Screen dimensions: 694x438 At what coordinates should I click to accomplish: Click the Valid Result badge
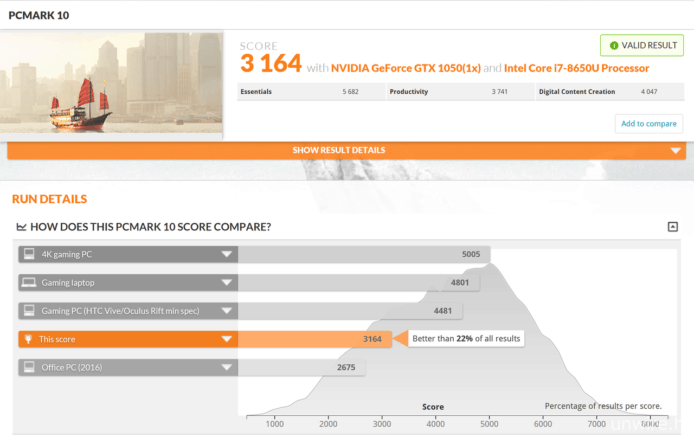[x=641, y=45]
